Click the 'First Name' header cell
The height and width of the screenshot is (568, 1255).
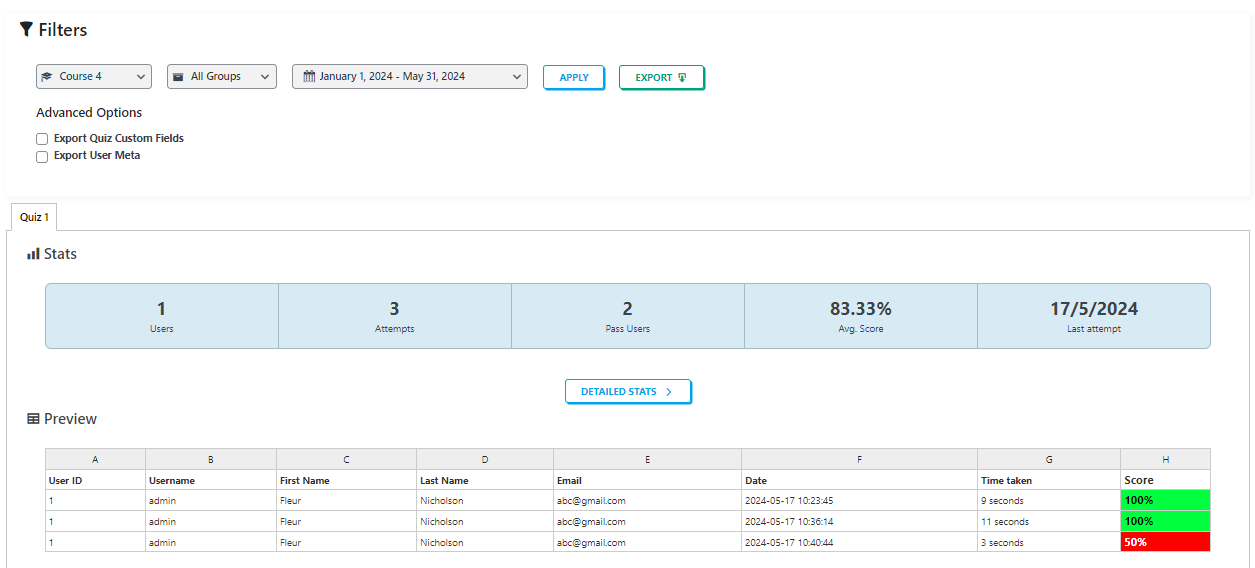click(347, 481)
